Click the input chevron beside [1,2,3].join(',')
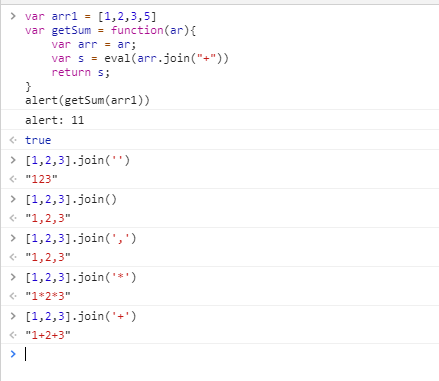 point(13,238)
